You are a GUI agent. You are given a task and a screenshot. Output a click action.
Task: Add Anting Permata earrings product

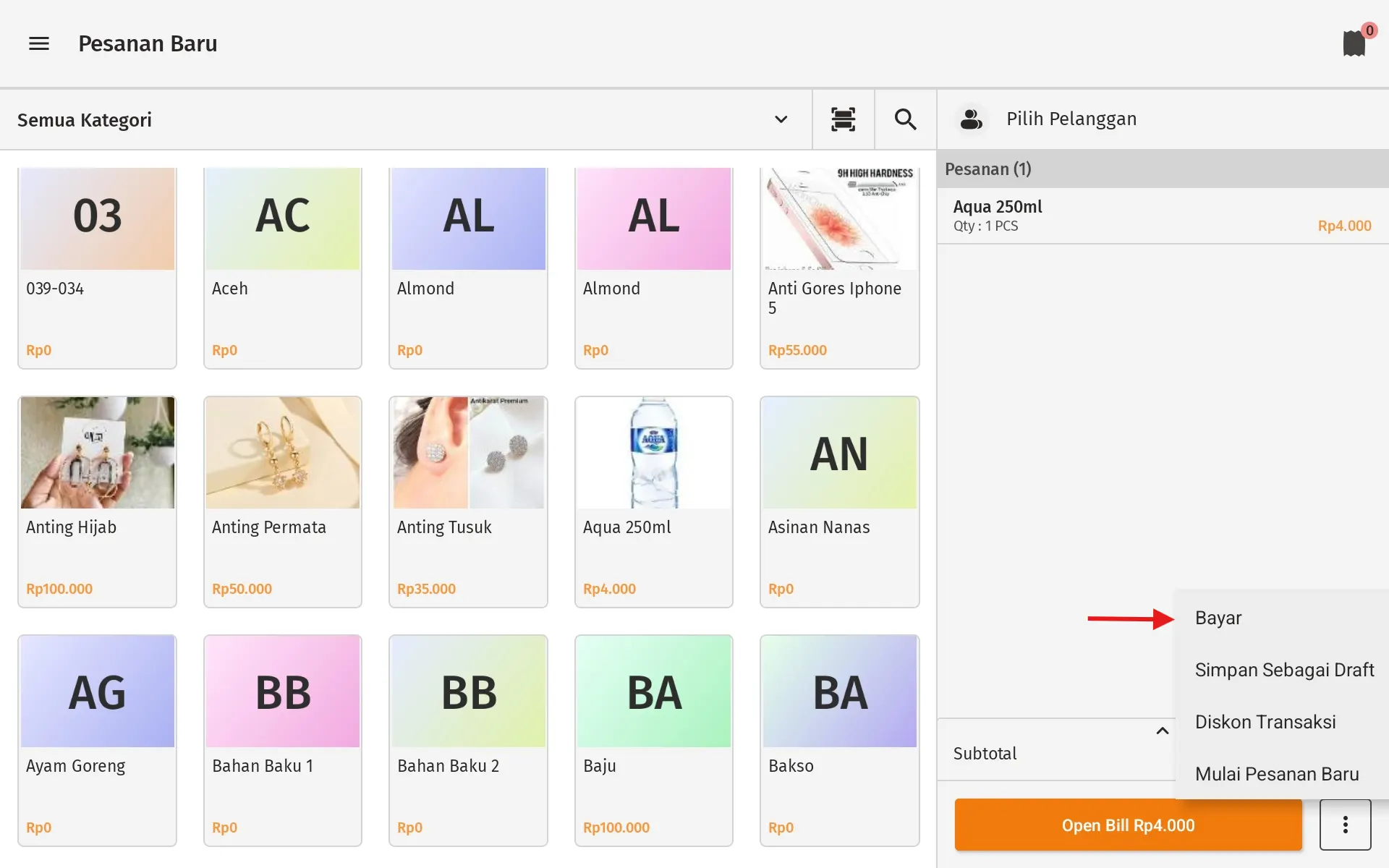[x=282, y=501]
